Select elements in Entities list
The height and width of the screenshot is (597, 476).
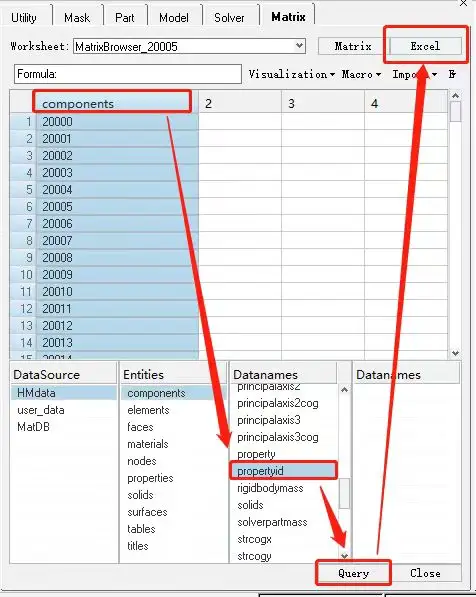(173, 410)
